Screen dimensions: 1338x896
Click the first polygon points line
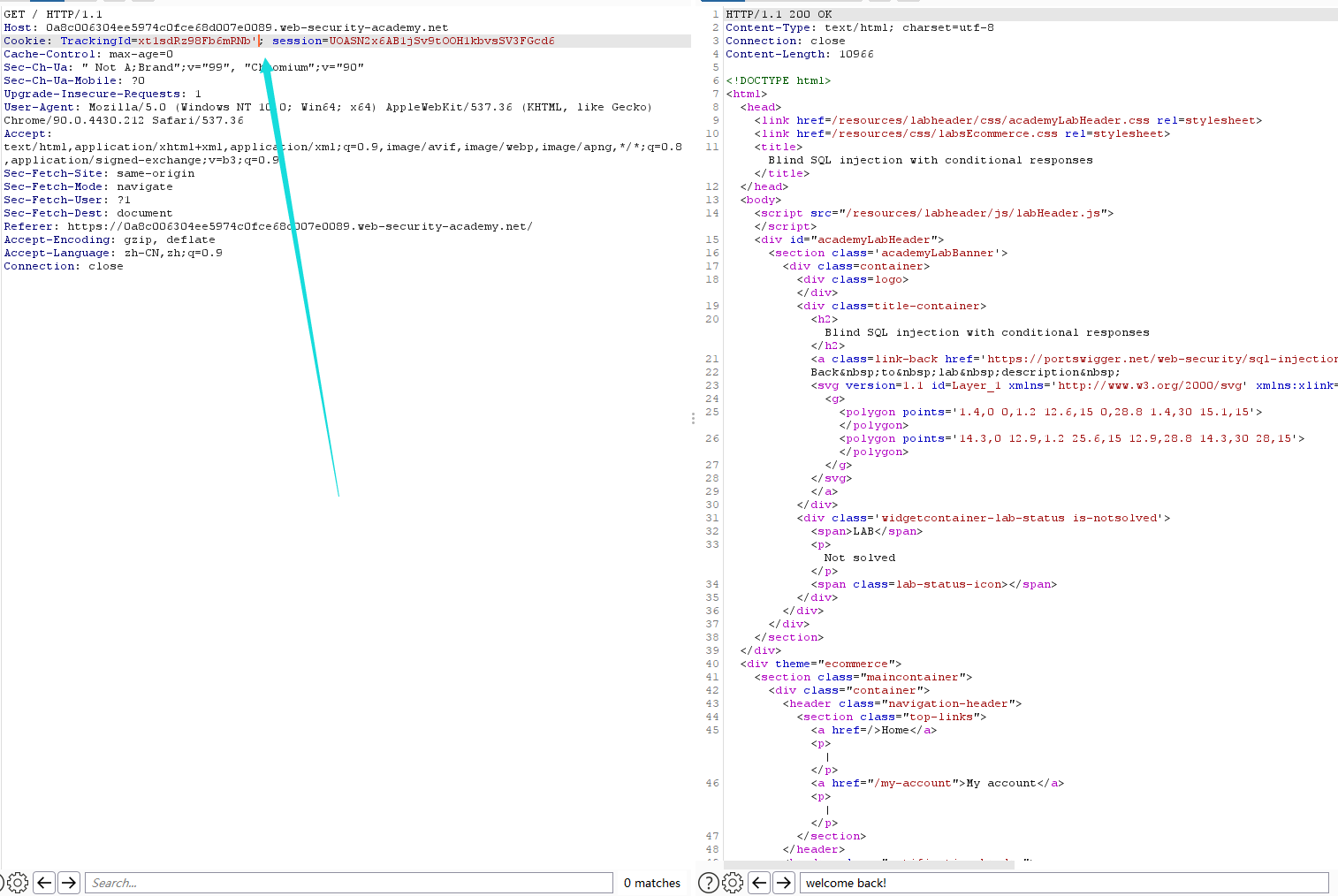pos(1051,412)
